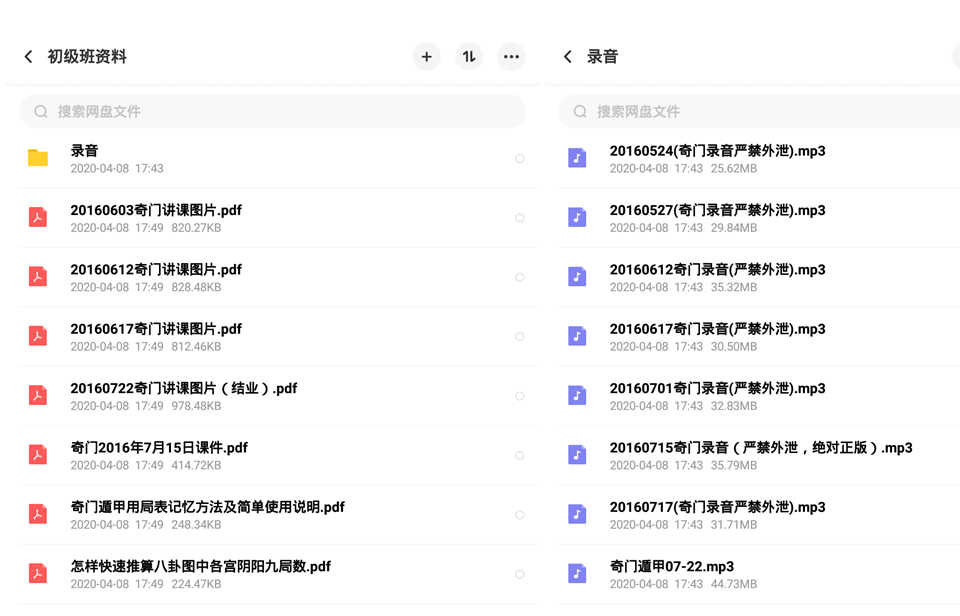Screen dimensions: 960x616
Task: Open file 20160612奇门讲课图片.pdf
Action: [x=156, y=269]
